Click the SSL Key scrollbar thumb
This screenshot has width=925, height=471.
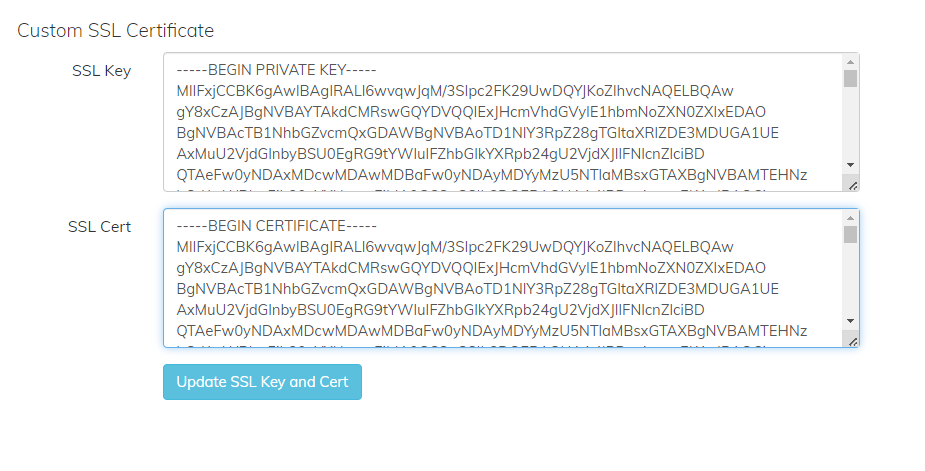[x=850, y=79]
